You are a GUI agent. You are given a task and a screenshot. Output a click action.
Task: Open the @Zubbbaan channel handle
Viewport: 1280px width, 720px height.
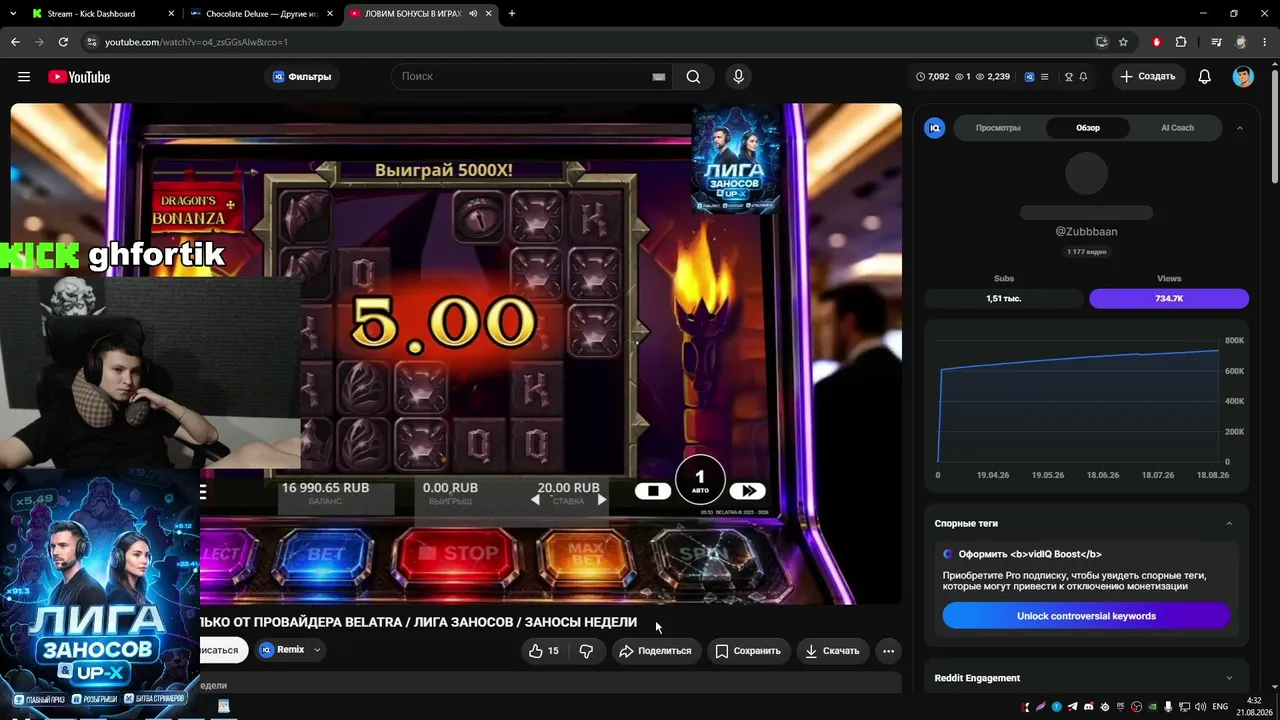pyautogui.click(x=1086, y=231)
